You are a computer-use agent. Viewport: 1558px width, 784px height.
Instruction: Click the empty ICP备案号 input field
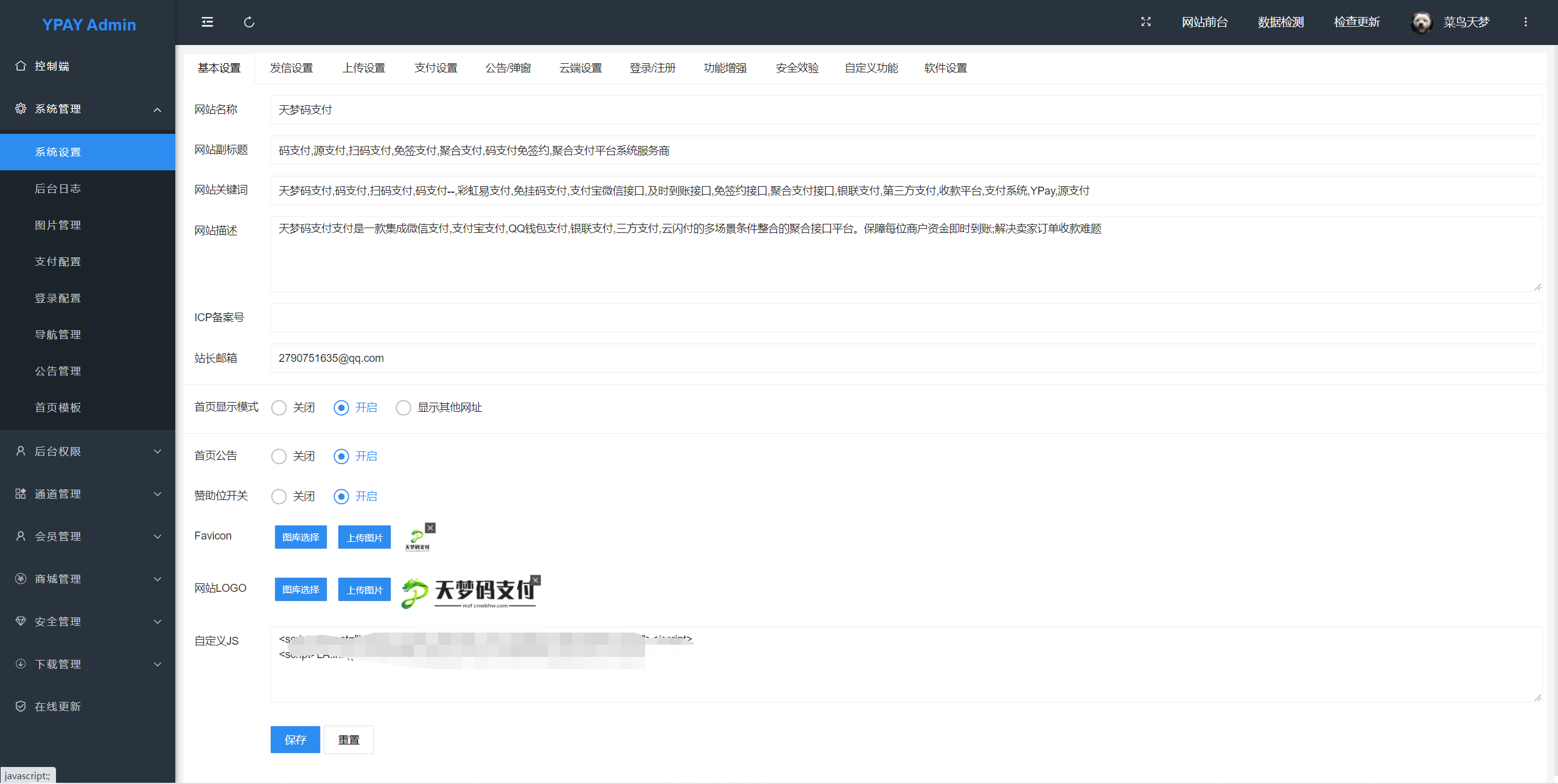pyautogui.click(x=906, y=318)
